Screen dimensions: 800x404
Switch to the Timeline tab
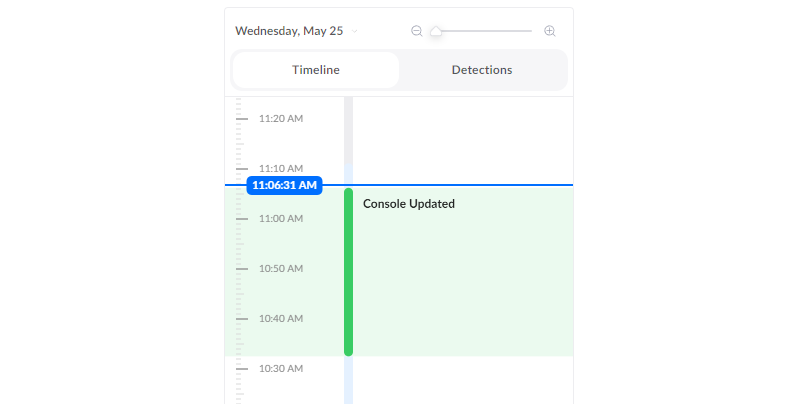[x=316, y=70]
